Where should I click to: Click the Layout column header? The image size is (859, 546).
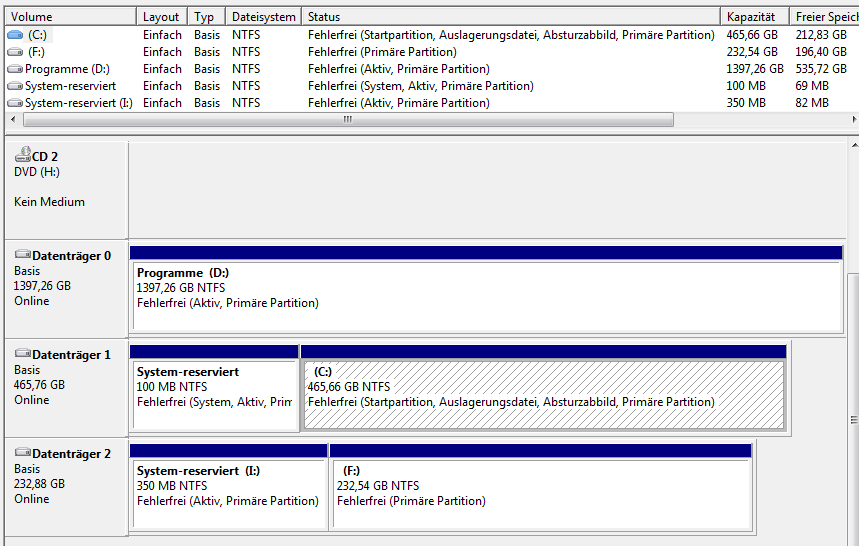click(x=161, y=17)
